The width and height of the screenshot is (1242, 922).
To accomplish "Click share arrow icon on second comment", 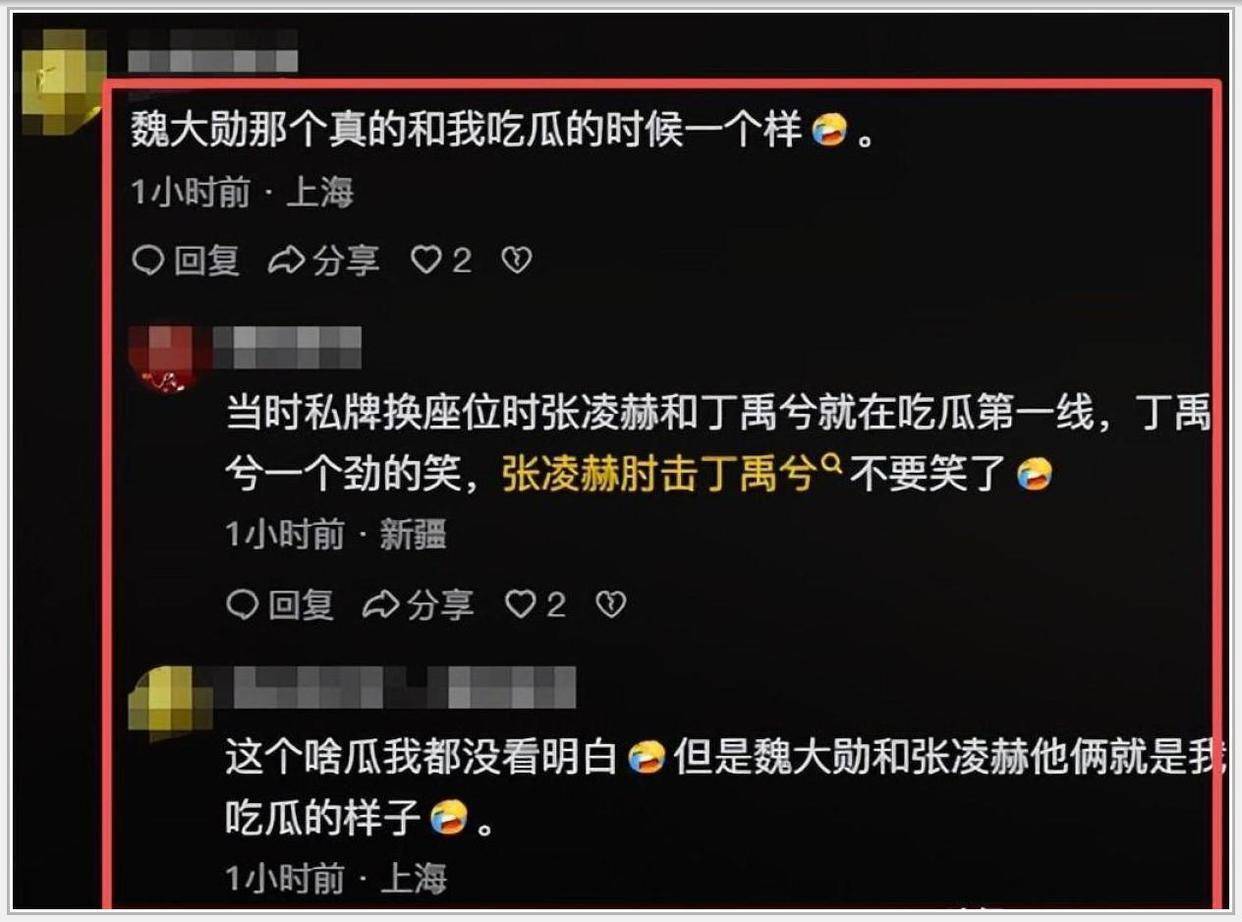I will pos(381,604).
